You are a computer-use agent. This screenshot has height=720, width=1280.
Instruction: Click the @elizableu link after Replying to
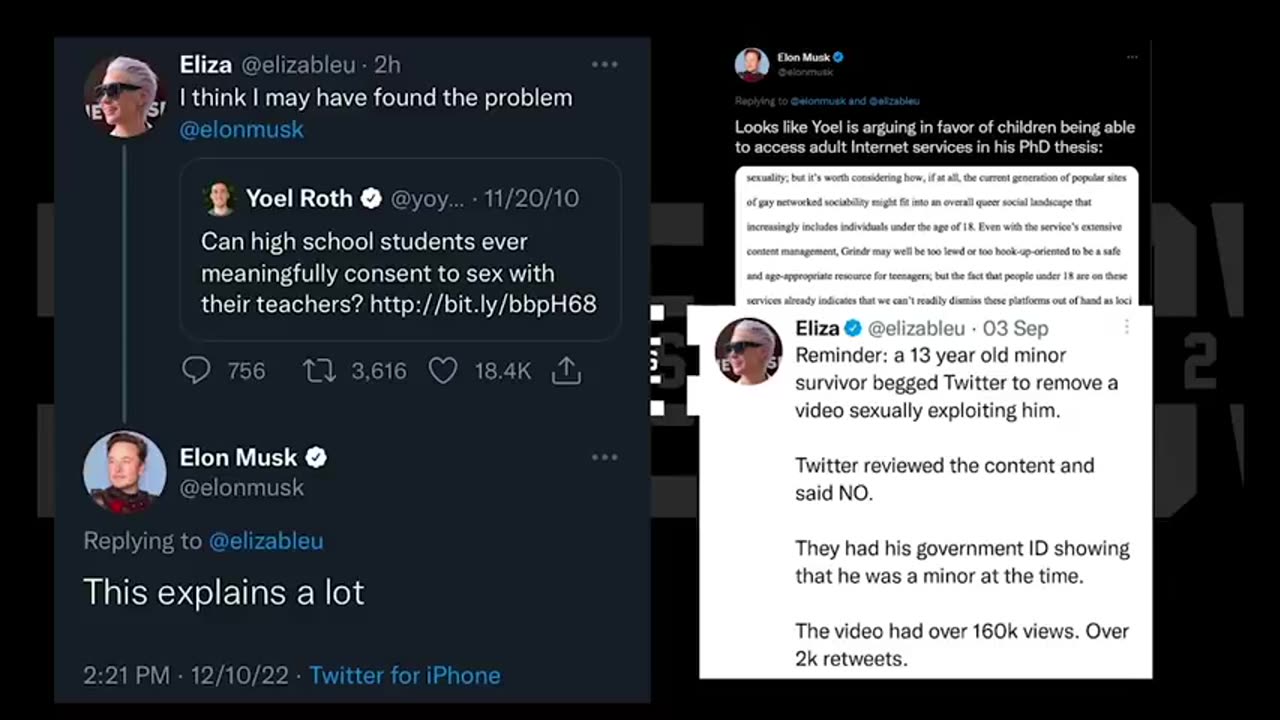pyautogui.click(x=265, y=541)
